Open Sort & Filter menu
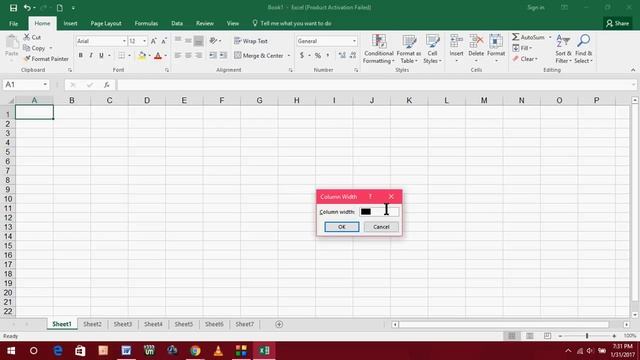640x360 pixels. (x=563, y=49)
